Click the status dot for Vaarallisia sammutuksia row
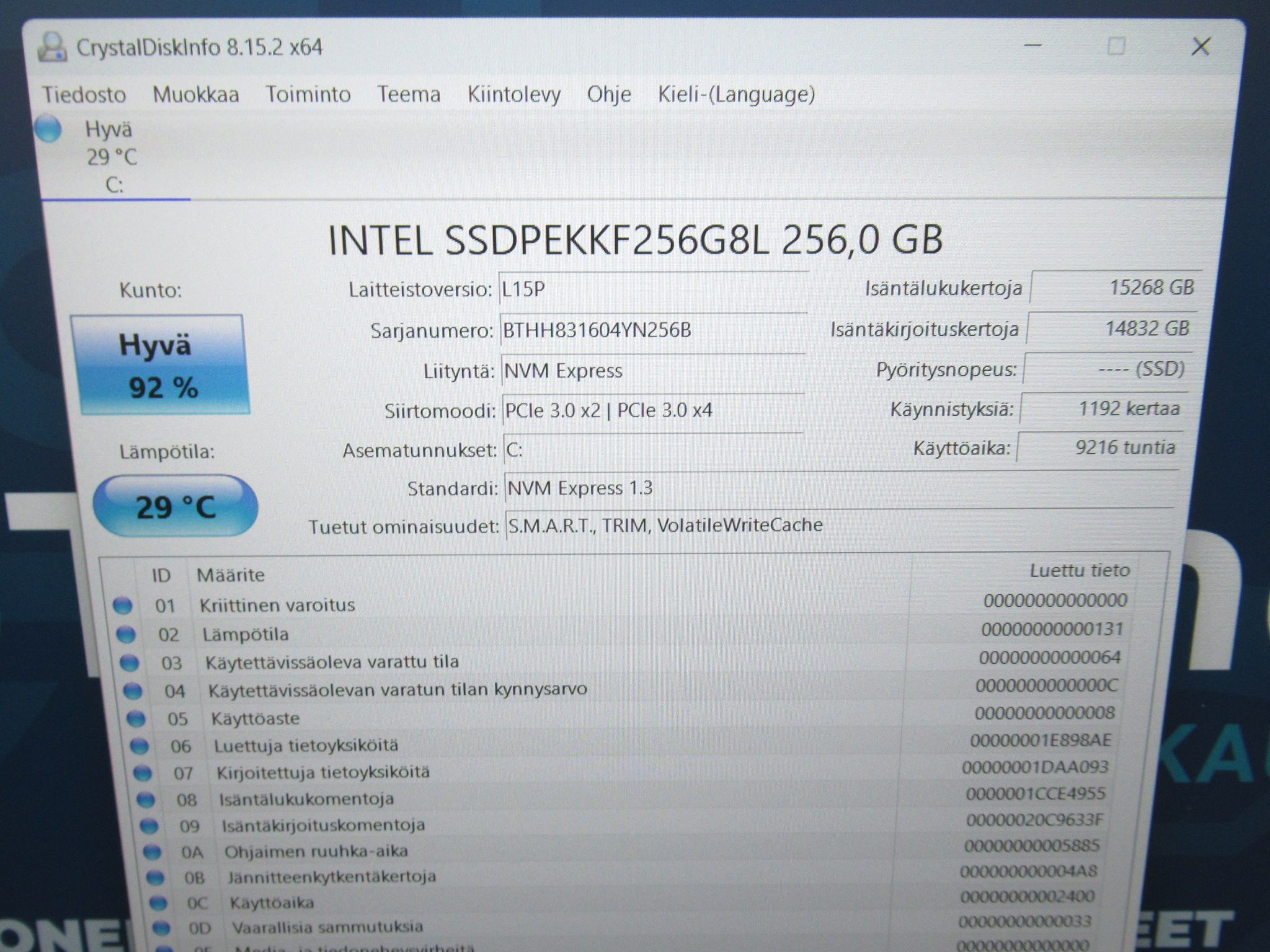The image size is (1270, 952). pos(161,928)
